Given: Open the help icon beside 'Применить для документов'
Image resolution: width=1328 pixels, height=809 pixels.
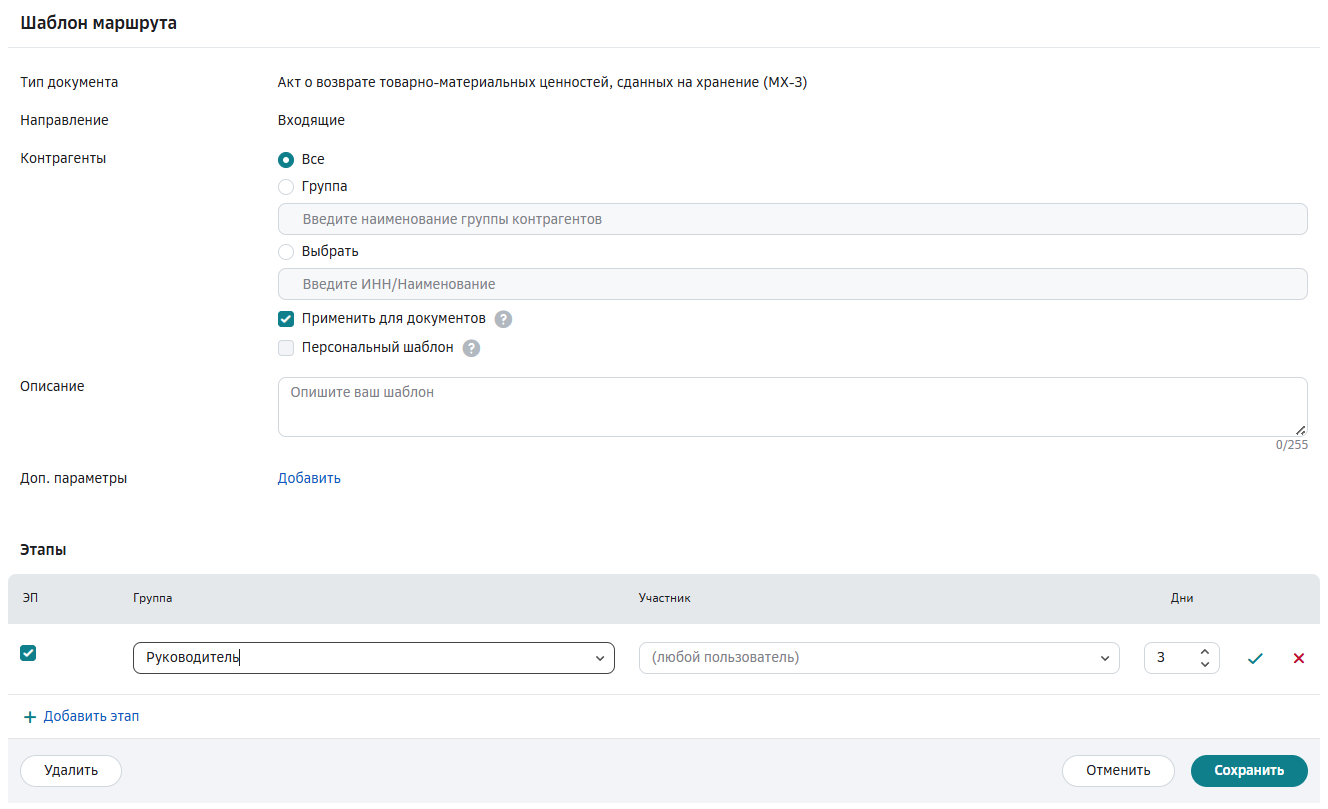Looking at the screenshot, I should [x=504, y=319].
